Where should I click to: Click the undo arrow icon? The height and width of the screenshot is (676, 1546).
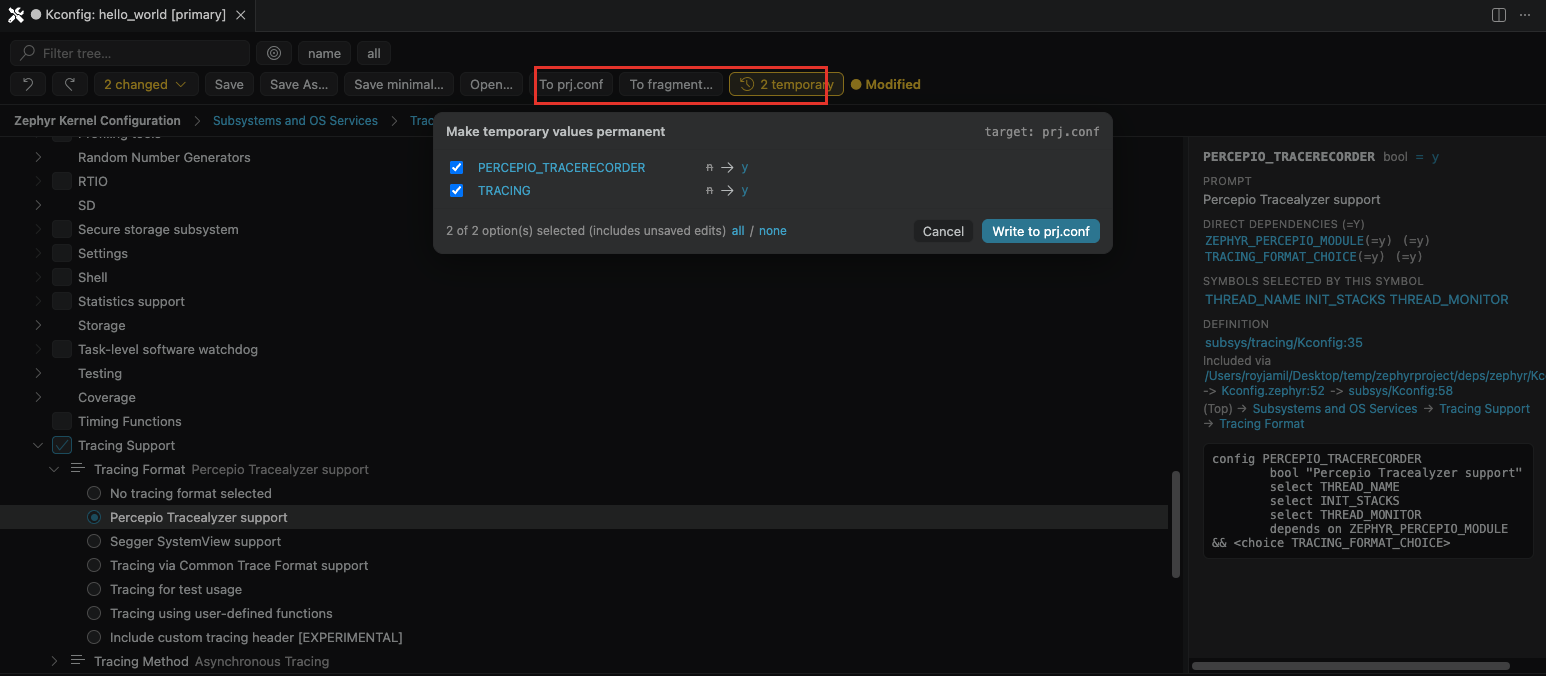28,84
